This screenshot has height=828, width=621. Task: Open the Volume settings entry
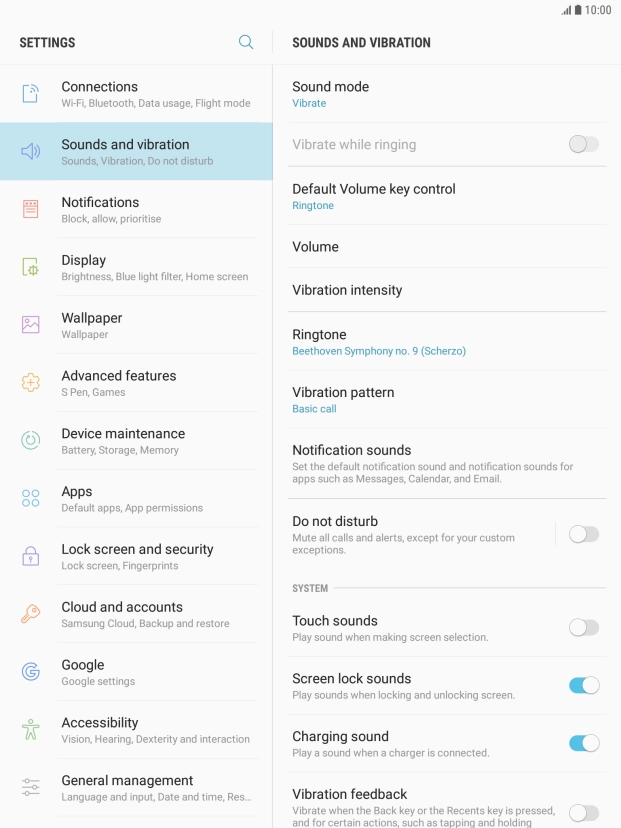pos(447,247)
